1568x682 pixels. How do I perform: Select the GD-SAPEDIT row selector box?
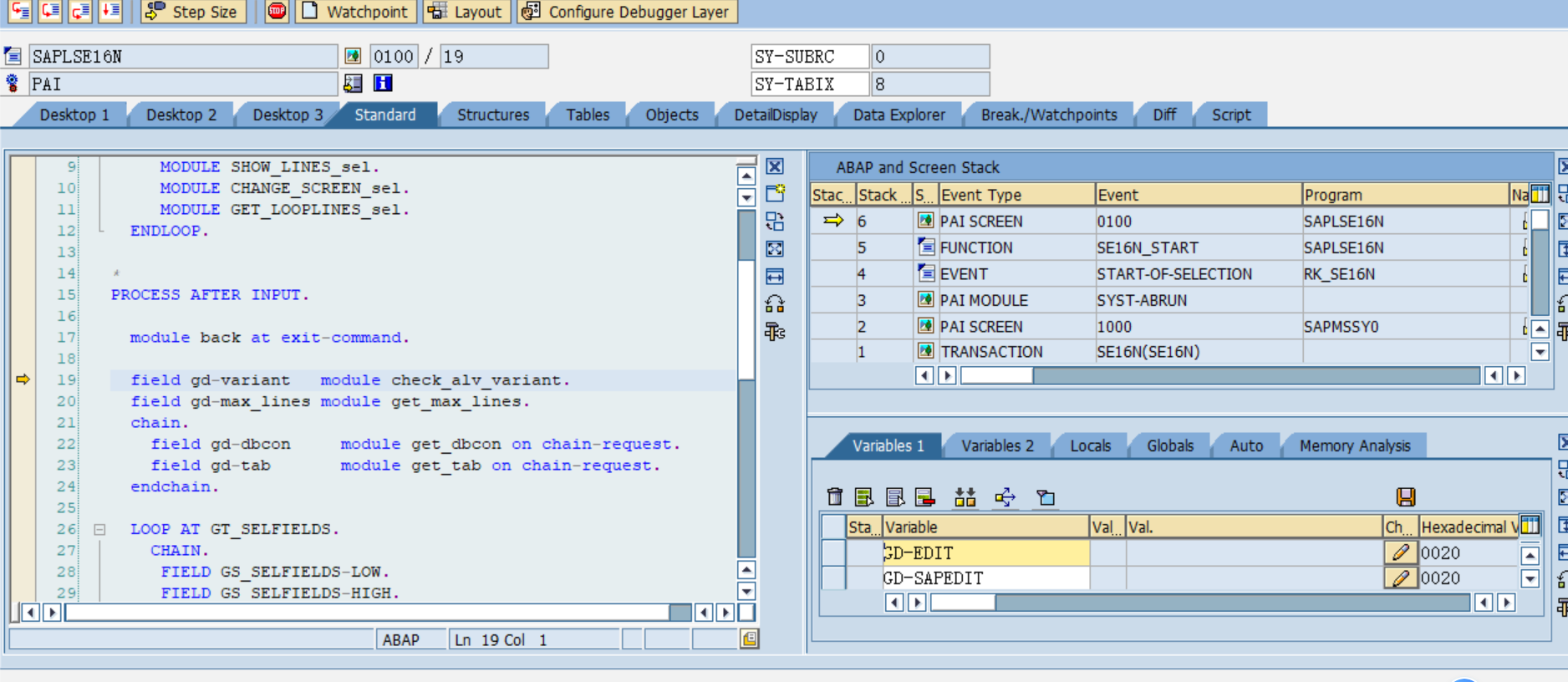click(833, 578)
